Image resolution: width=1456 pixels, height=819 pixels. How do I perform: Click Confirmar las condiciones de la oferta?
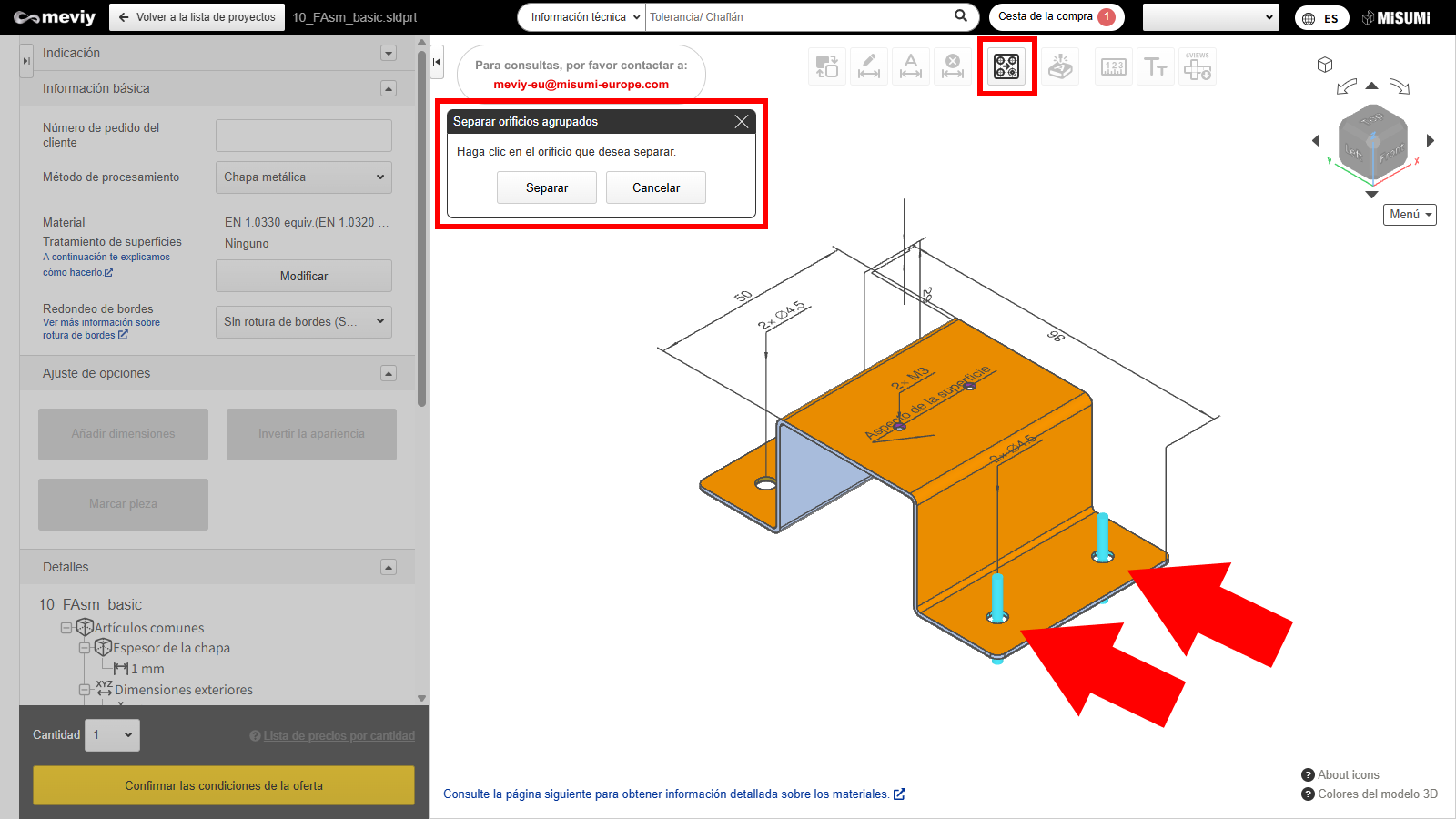(x=224, y=785)
